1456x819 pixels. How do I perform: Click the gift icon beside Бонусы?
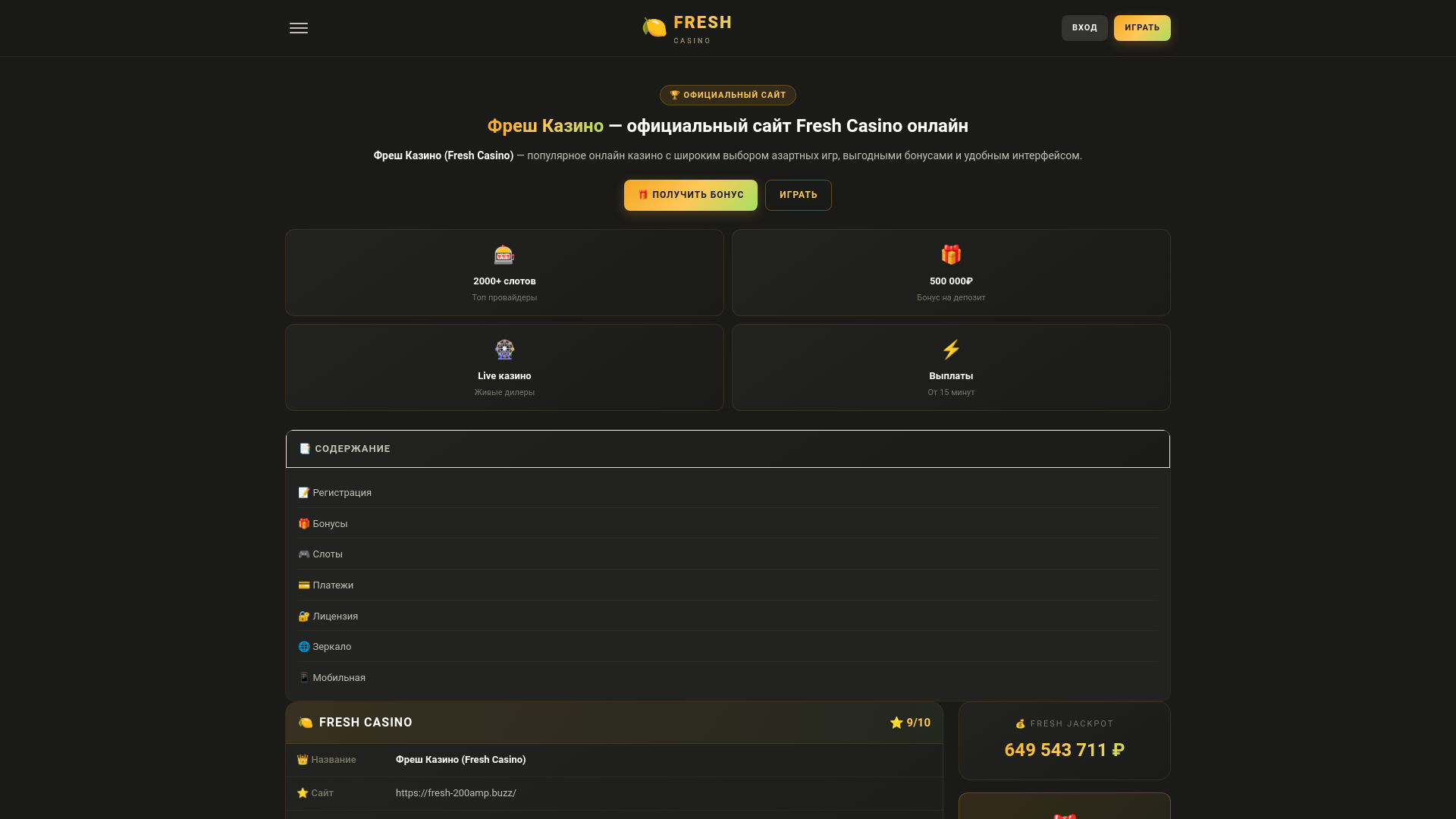(x=304, y=524)
